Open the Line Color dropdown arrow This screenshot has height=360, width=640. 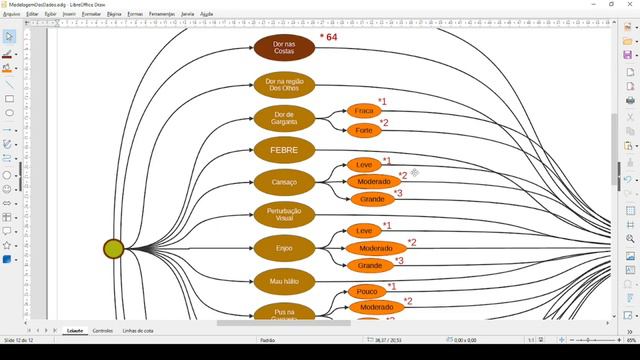click(16, 54)
